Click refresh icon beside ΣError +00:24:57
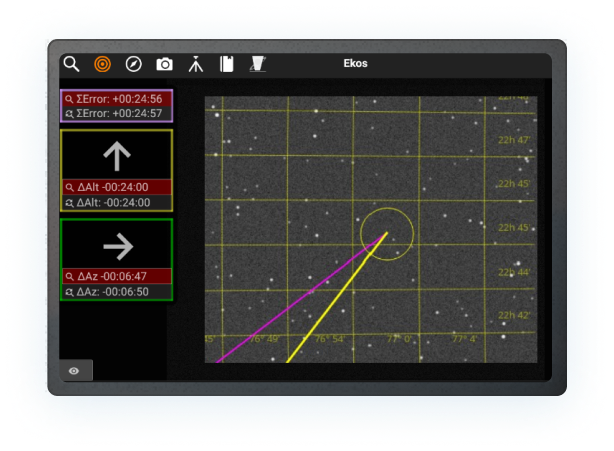Screen dimensions: 614x451 69,114
